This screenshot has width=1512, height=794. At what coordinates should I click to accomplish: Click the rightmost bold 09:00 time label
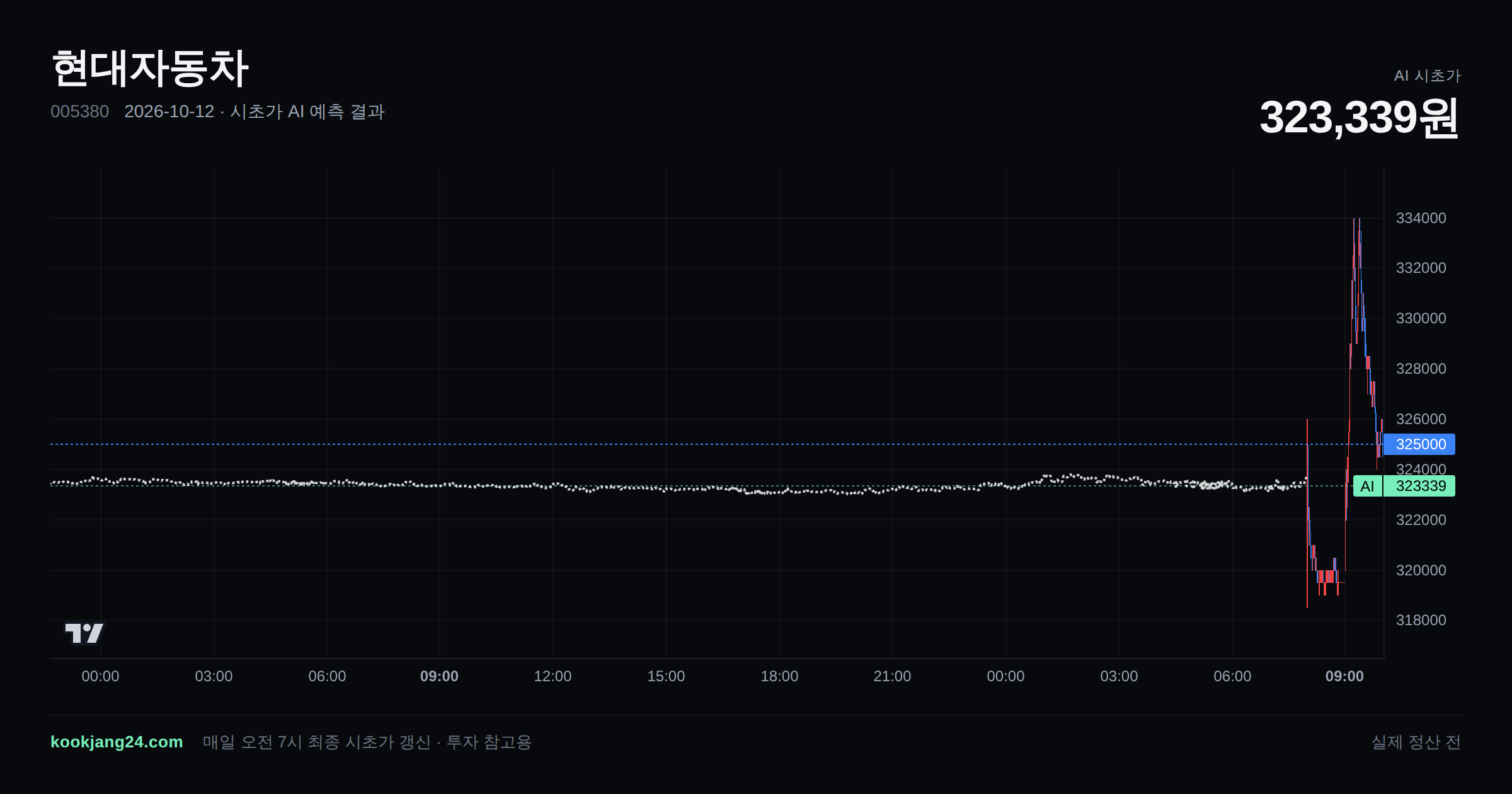pos(1344,676)
